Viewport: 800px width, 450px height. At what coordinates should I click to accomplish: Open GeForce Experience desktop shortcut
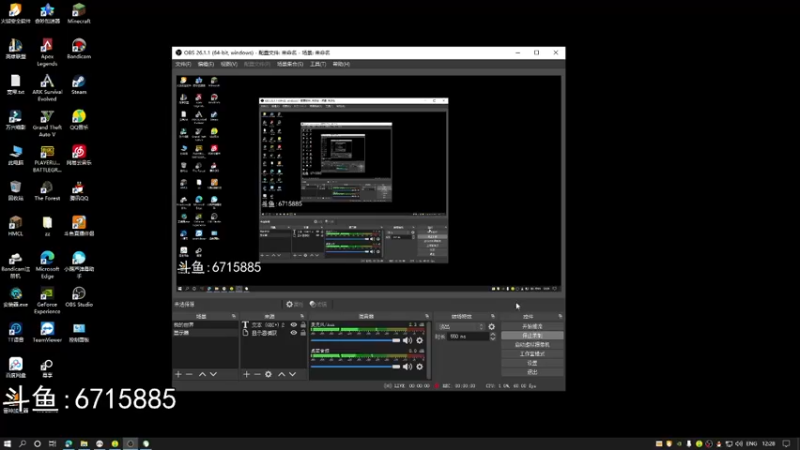(47, 301)
